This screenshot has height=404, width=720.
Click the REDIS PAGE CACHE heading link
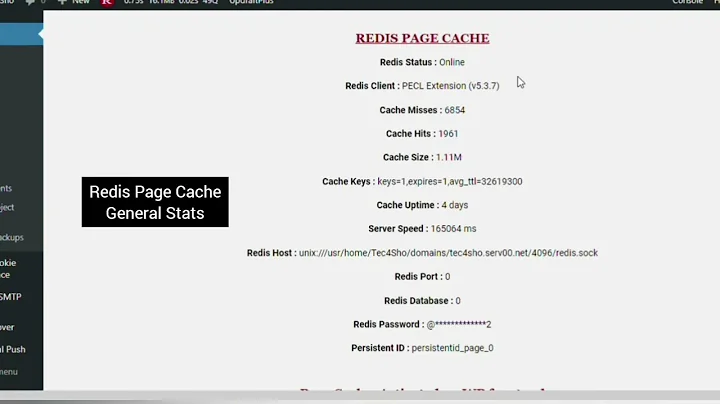coord(422,38)
